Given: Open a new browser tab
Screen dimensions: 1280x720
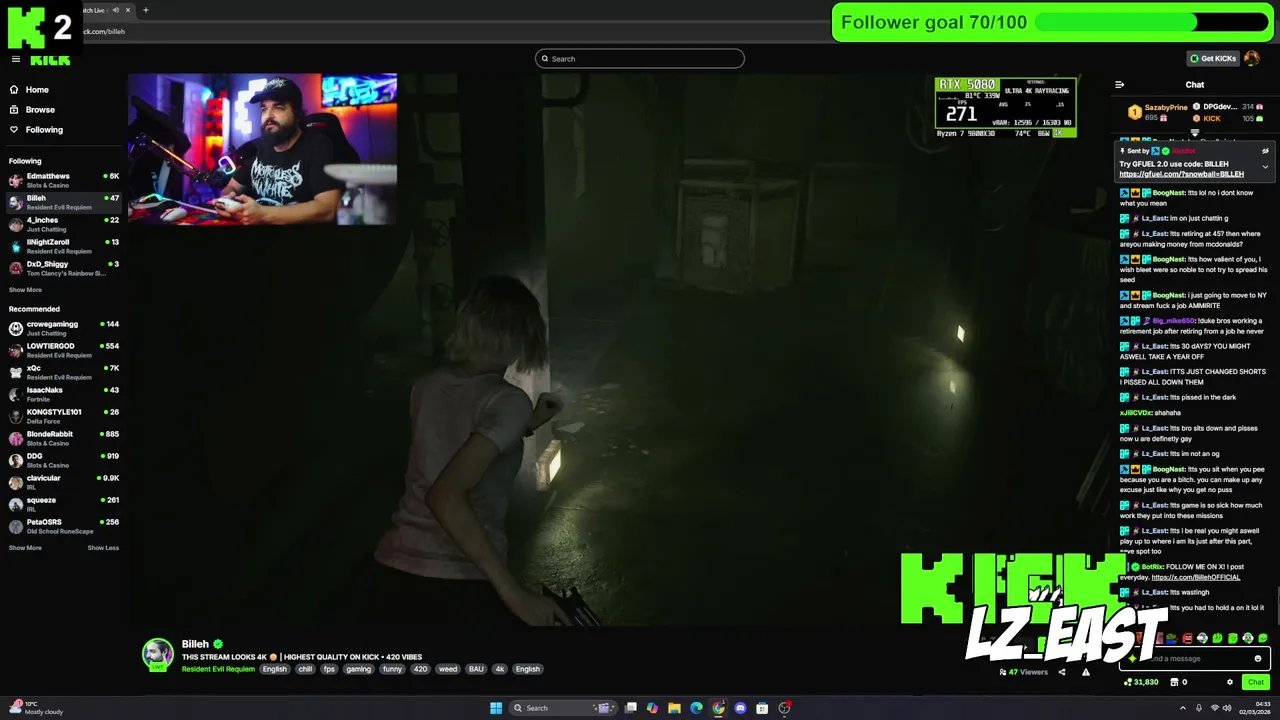Looking at the screenshot, I should pos(145,10).
